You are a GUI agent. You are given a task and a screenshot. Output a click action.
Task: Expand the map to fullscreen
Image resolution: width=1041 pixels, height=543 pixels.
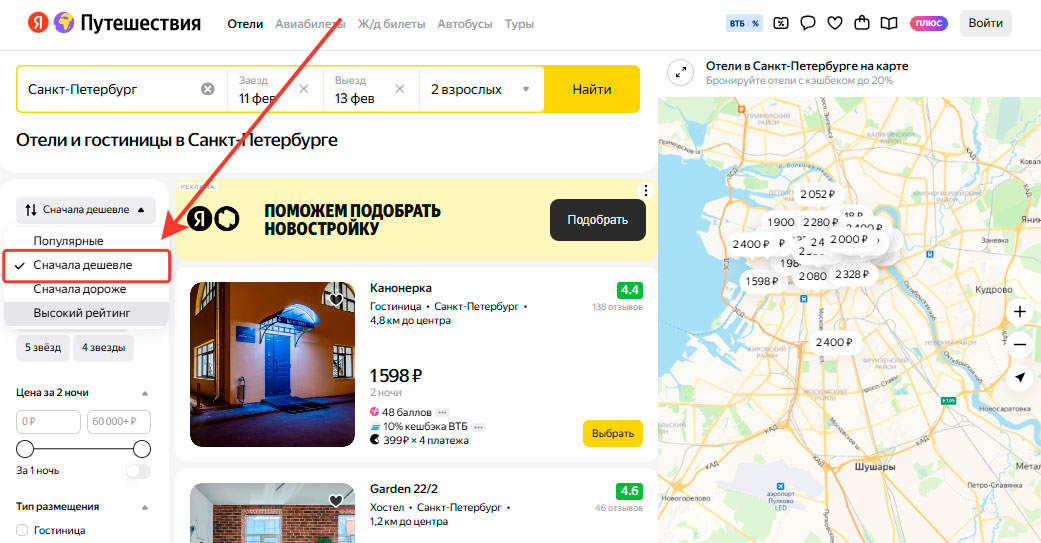681,73
